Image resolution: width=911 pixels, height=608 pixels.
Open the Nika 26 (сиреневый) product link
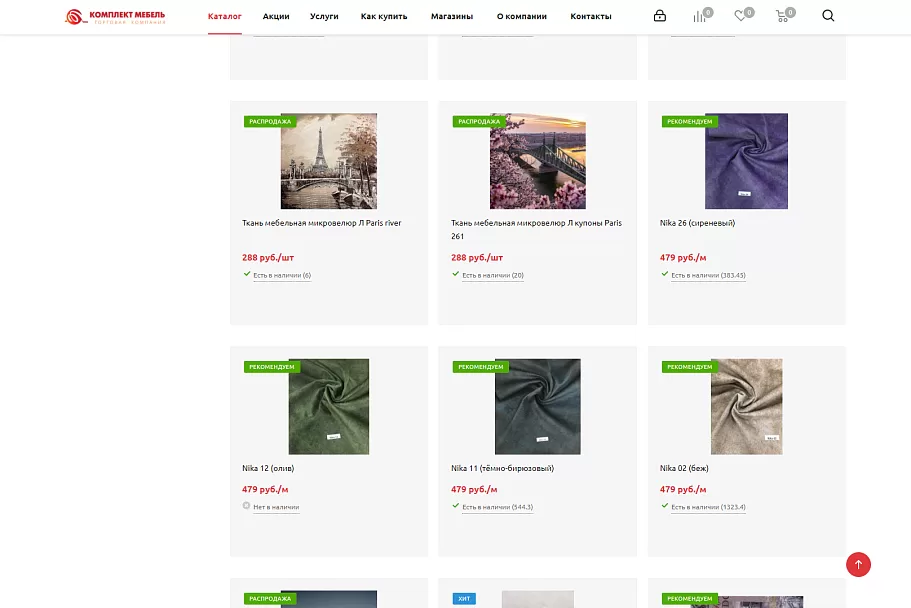(x=697, y=223)
